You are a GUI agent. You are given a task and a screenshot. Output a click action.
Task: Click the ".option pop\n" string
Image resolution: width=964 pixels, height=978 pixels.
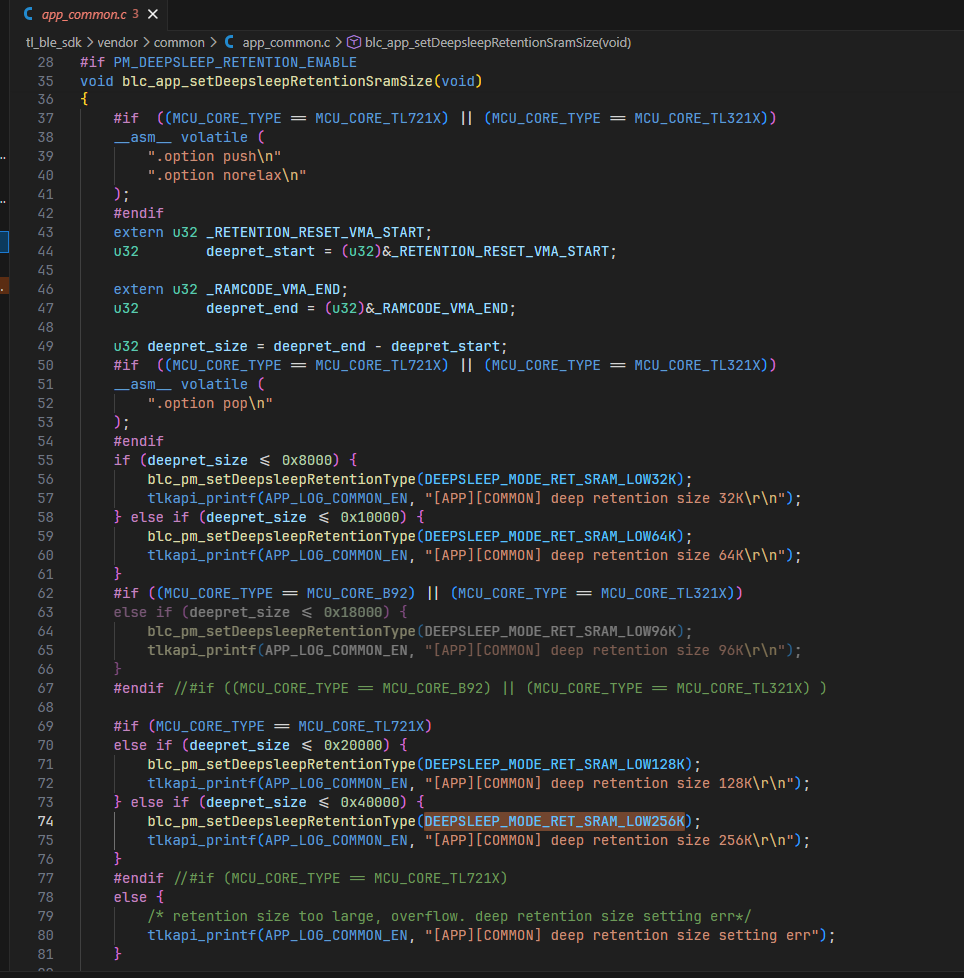pyautogui.click(x=210, y=404)
